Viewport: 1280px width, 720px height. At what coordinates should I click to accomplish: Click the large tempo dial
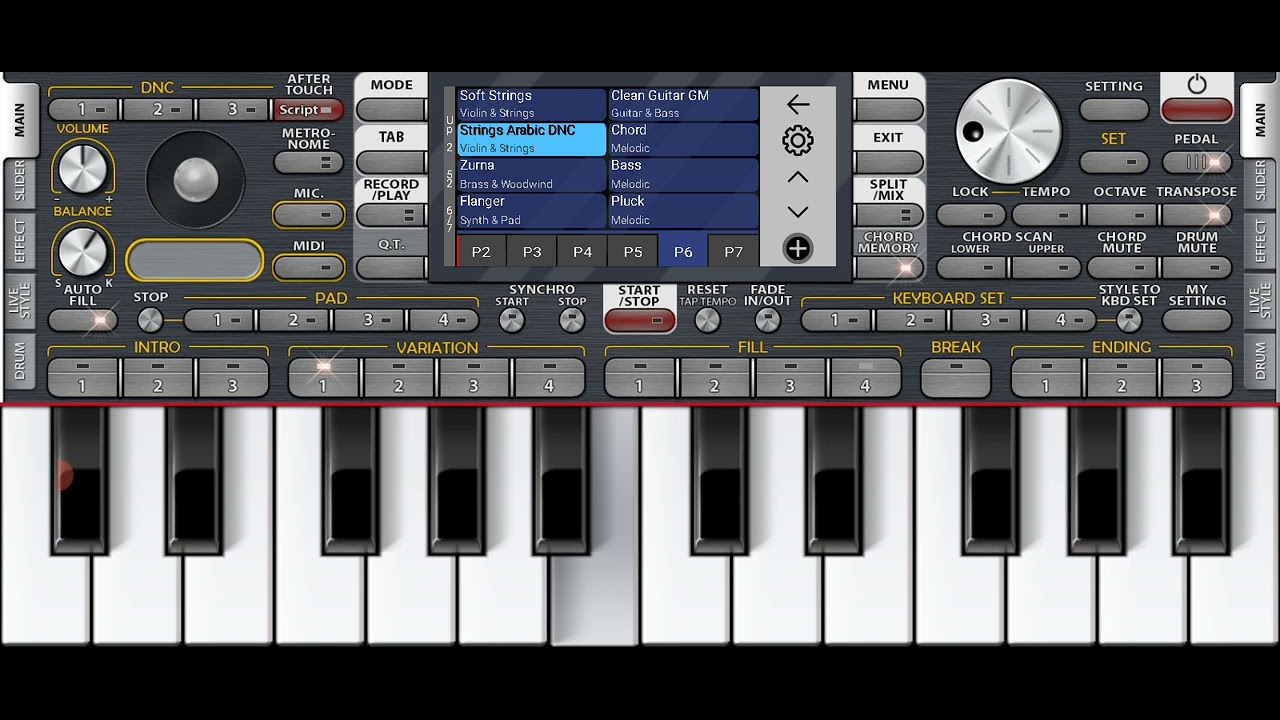tap(1008, 131)
